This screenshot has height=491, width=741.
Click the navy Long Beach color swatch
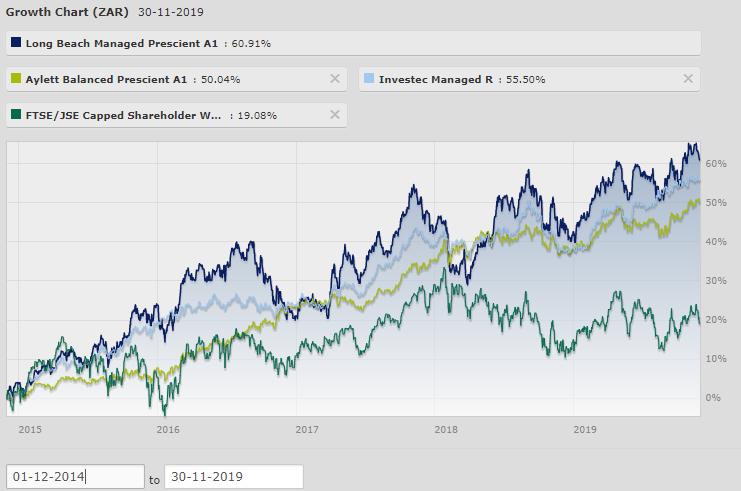coord(15,43)
